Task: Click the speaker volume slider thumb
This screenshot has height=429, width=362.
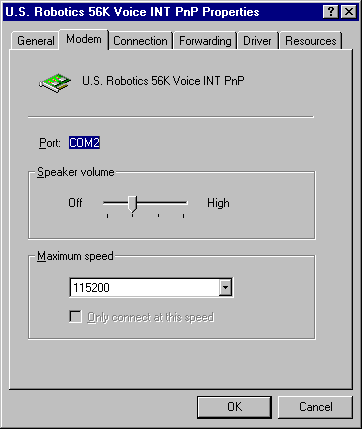Action: click(x=133, y=204)
